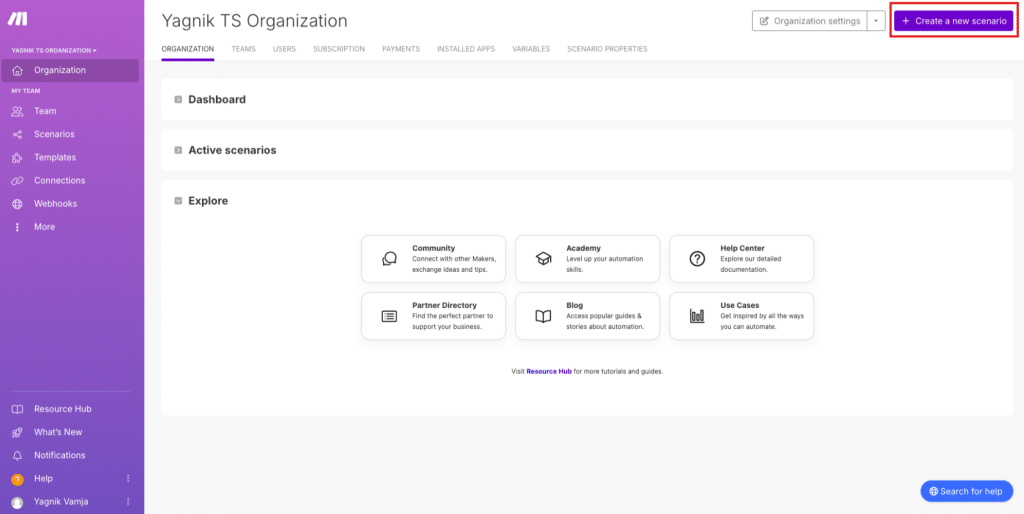Switch to the Users tab
1024x514 pixels.
[284, 49]
